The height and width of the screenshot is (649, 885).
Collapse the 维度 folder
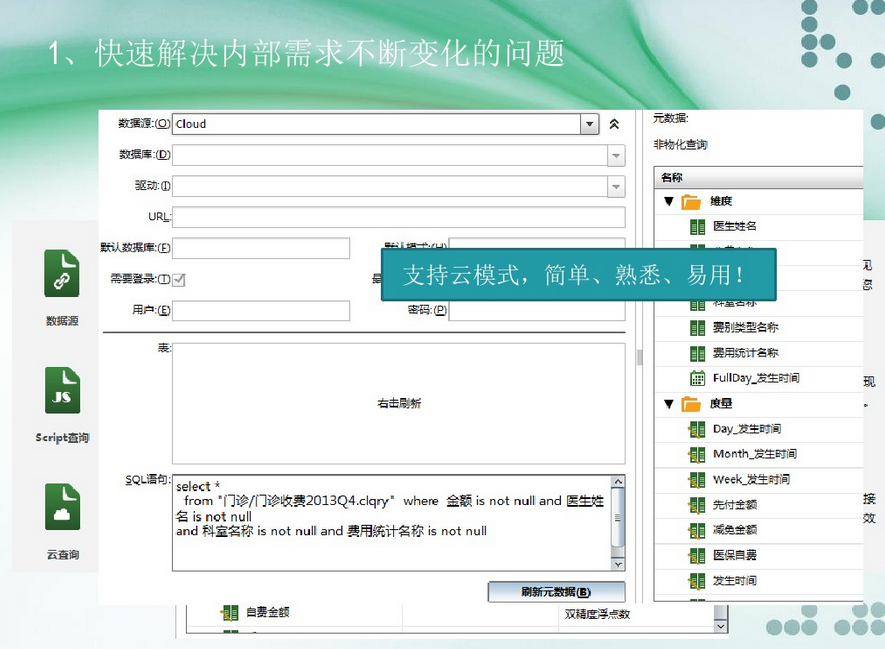[669, 202]
